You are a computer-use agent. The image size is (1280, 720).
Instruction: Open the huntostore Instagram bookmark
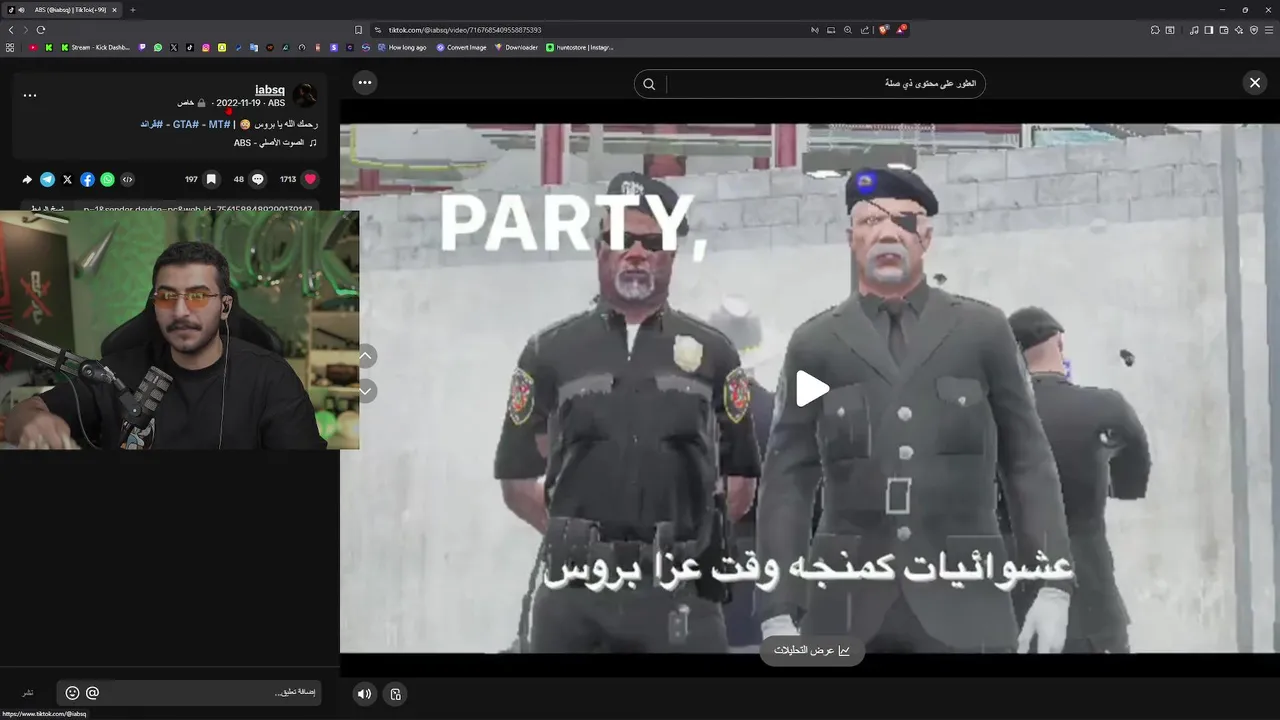click(580, 47)
